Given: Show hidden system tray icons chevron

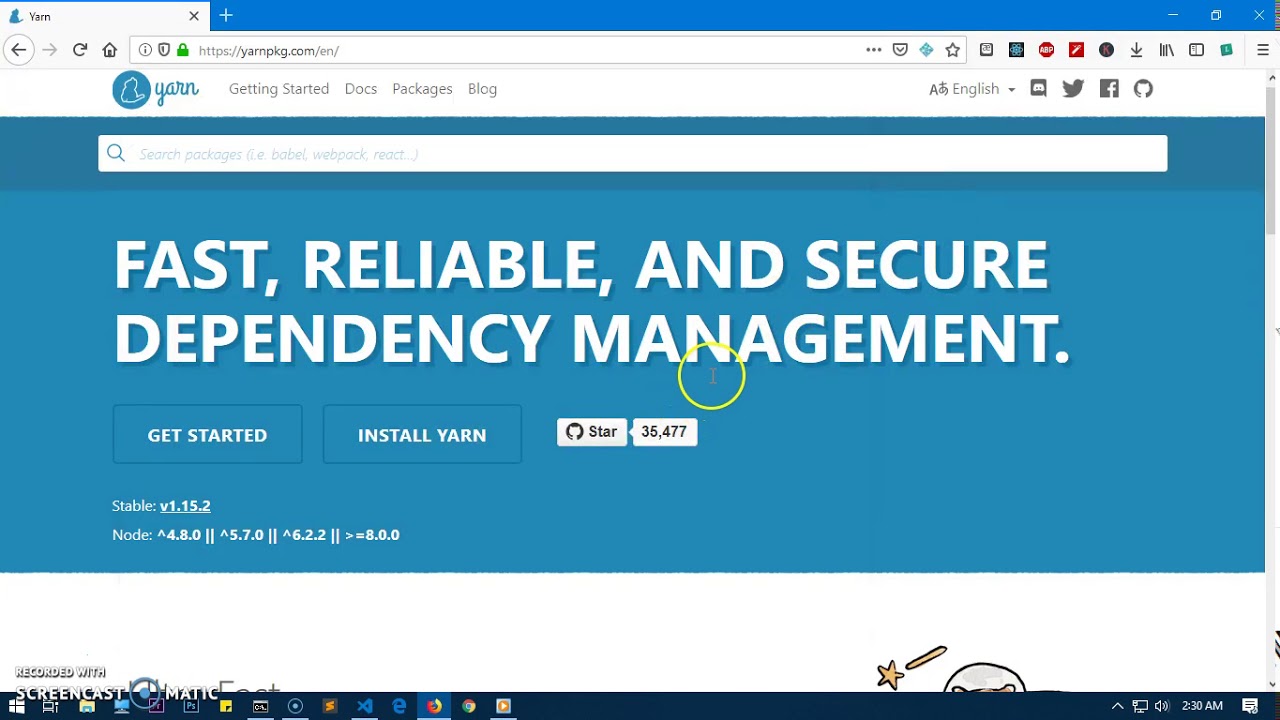Looking at the screenshot, I should [x=1118, y=706].
